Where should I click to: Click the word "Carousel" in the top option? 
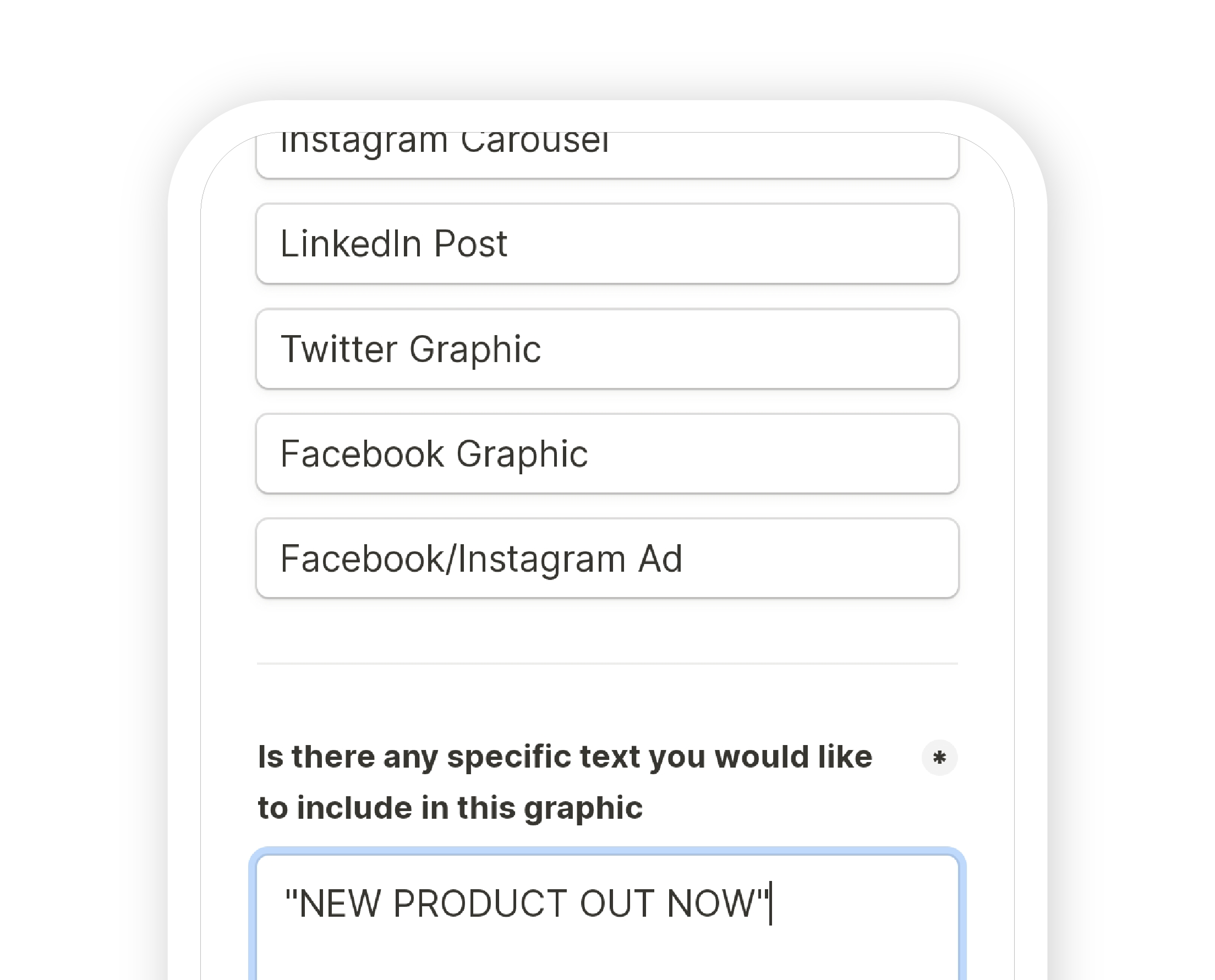point(534,143)
